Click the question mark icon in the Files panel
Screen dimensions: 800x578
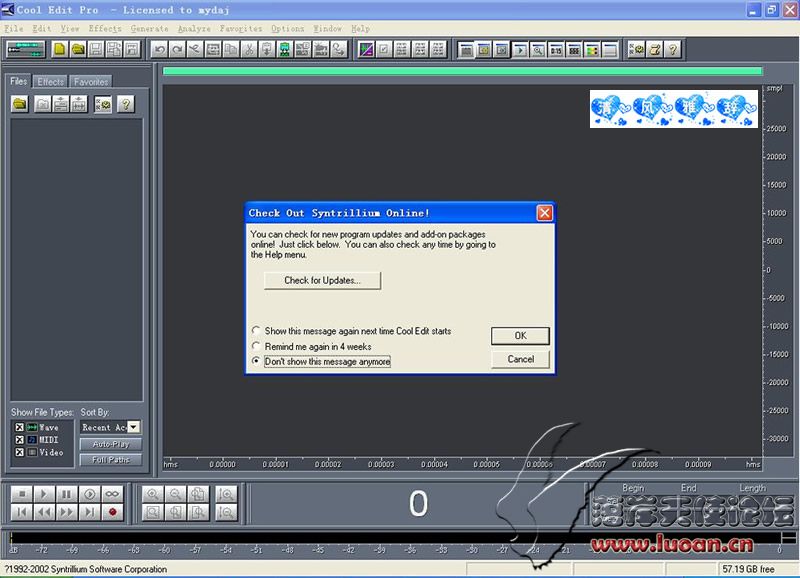(x=126, y=104)
